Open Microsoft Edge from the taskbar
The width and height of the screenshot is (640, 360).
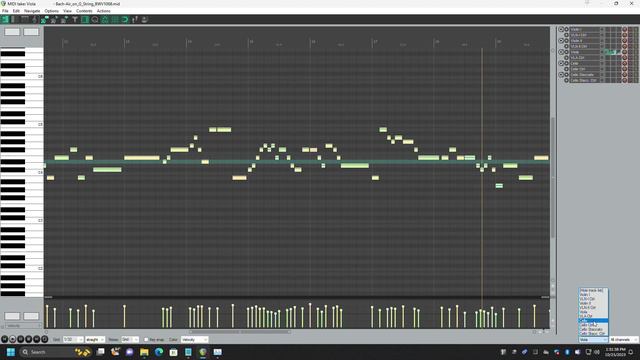pos(159,352)
